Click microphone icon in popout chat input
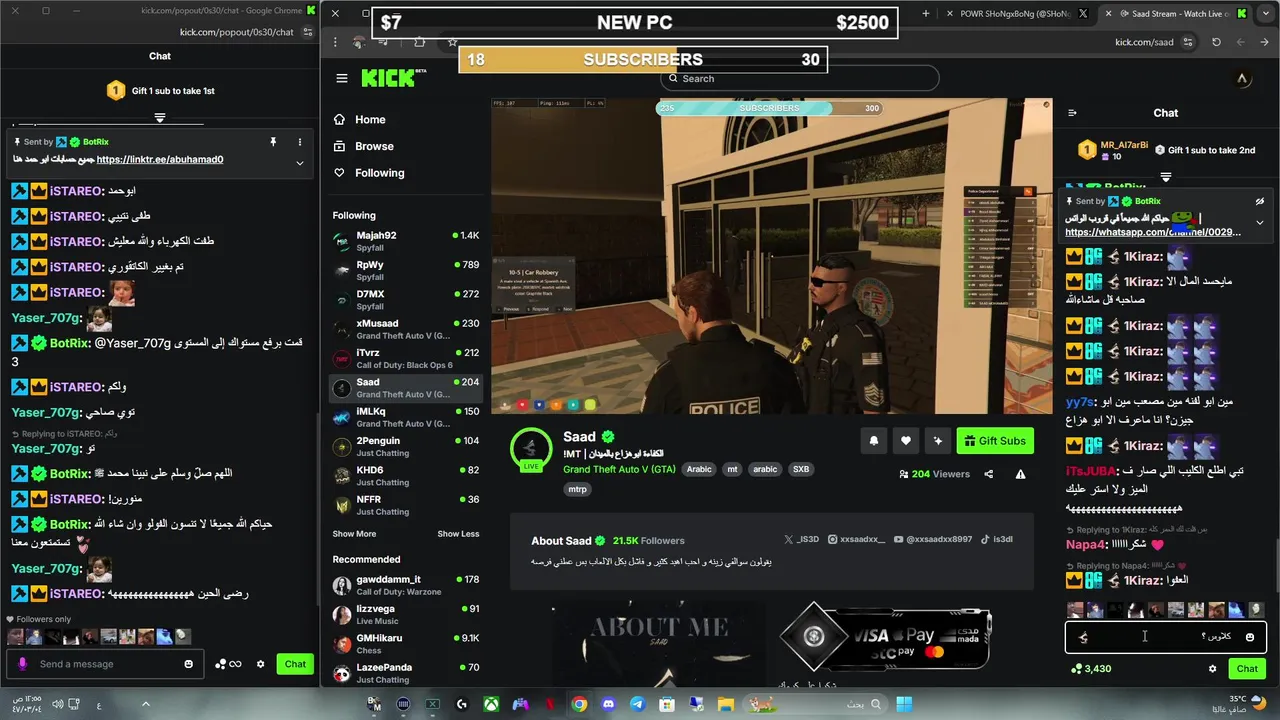This screenshot has height=720, width=1280. tap(23, 664)
